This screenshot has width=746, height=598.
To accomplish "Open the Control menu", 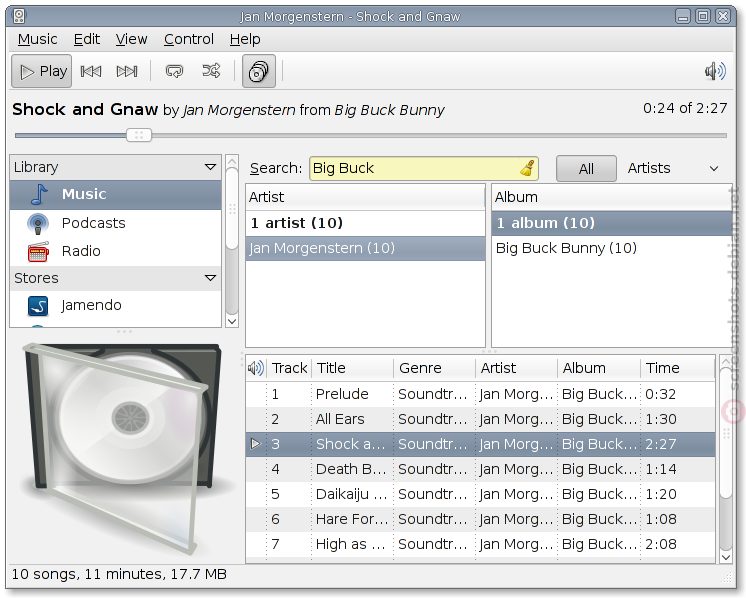I will tap(189, 39).
